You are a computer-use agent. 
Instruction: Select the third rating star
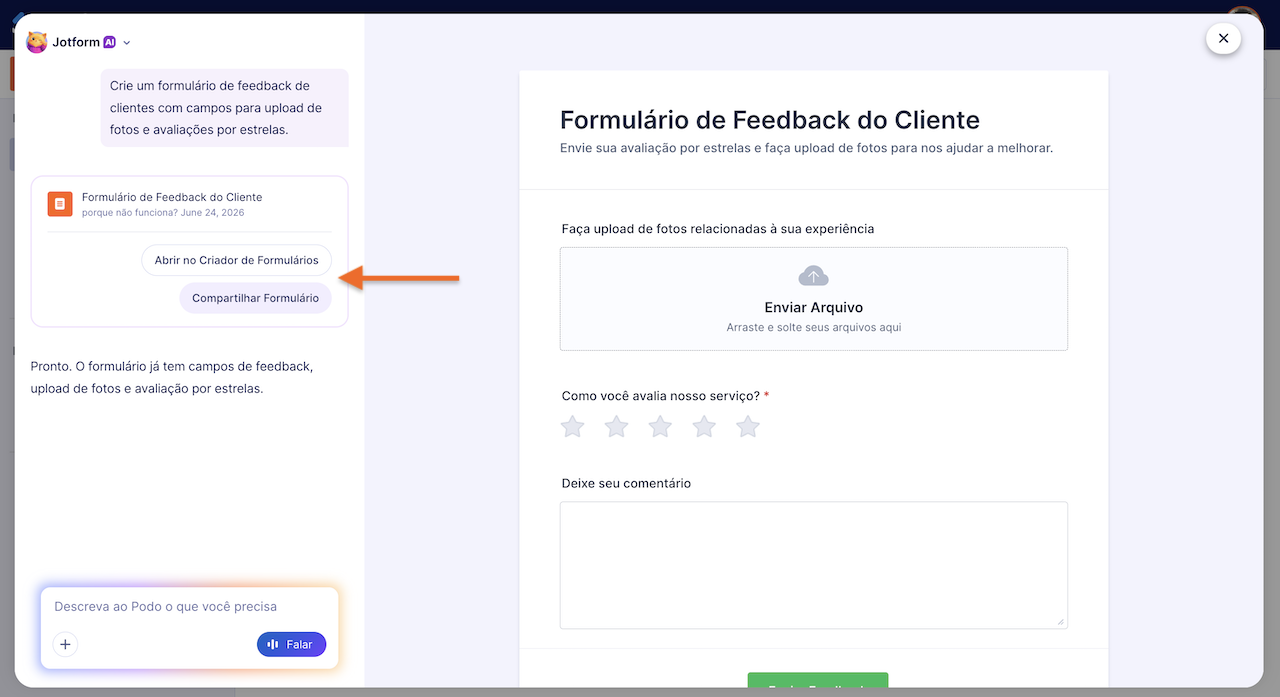point(660,427)
